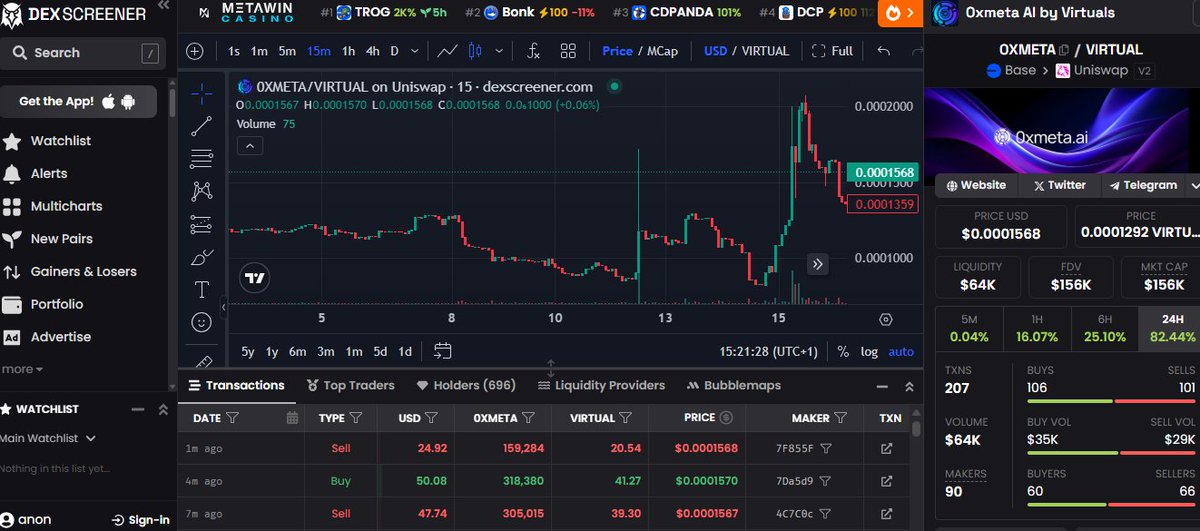This screenshot has width=1200, height=531.
Task: Set the 1h chart interval
Action: [348, 51]
